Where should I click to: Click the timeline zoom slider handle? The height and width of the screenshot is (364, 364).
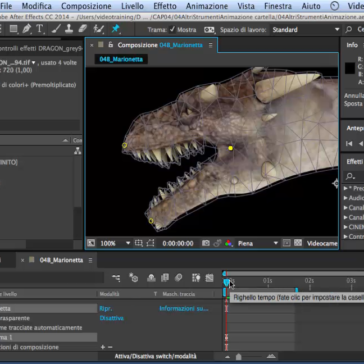[x=238, y=357]
